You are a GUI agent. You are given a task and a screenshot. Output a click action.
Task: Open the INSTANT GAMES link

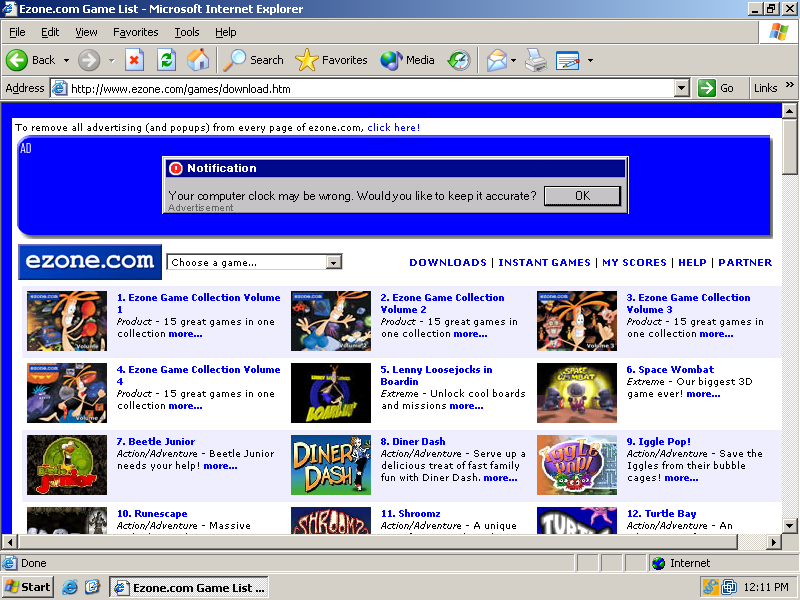(x=544, y=262)
